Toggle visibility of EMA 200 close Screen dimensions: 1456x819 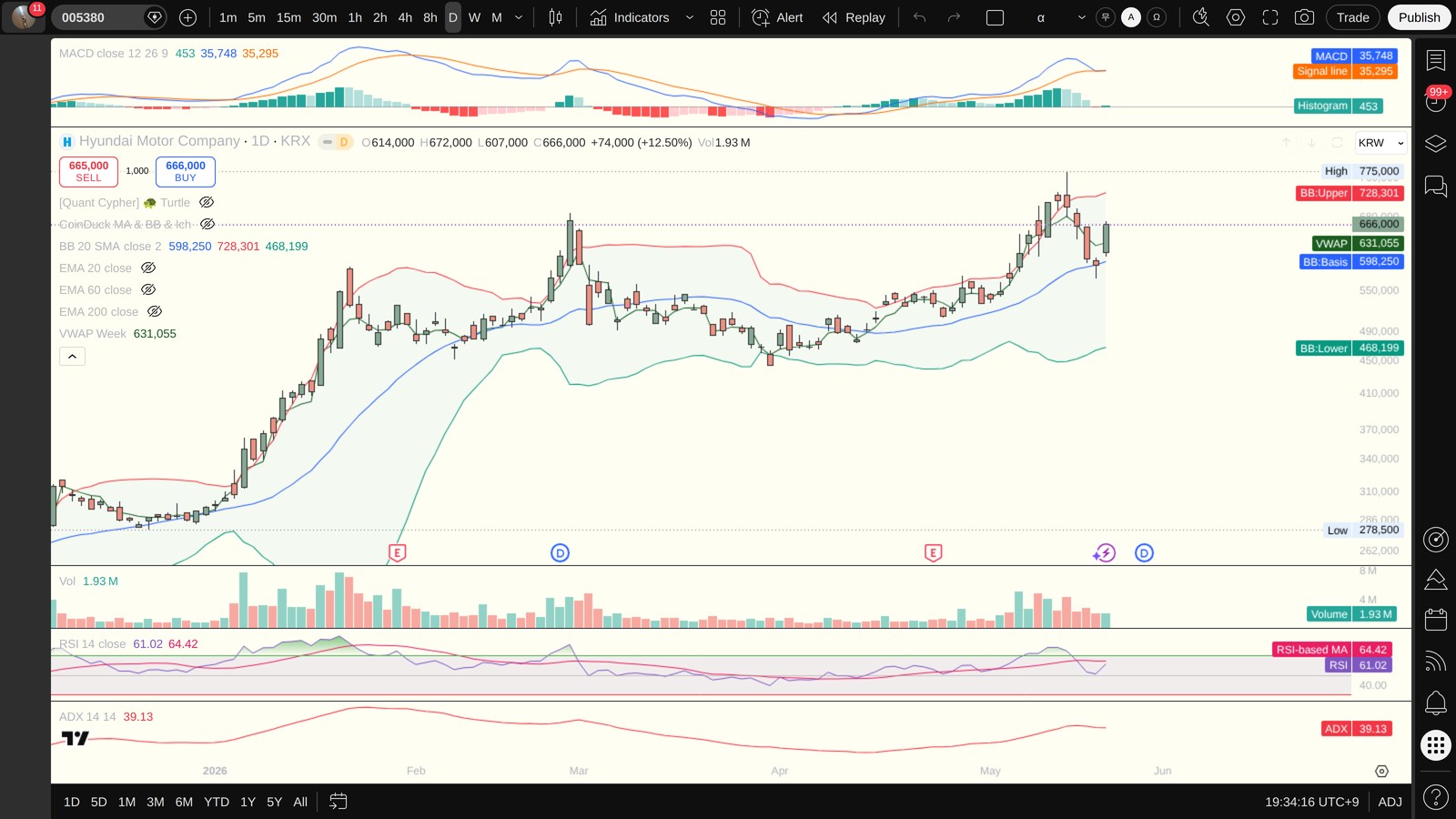click(x=155, y=311)
